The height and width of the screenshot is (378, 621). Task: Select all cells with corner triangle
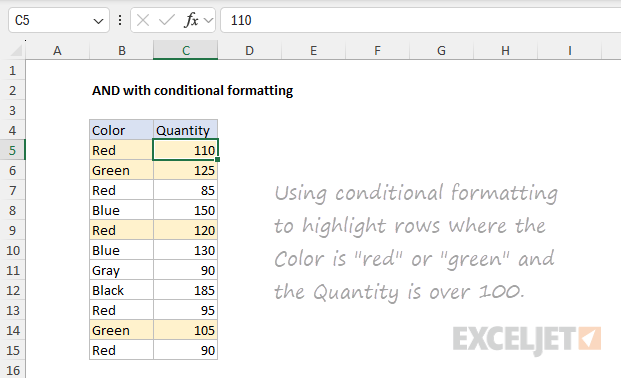pos(16,50)
